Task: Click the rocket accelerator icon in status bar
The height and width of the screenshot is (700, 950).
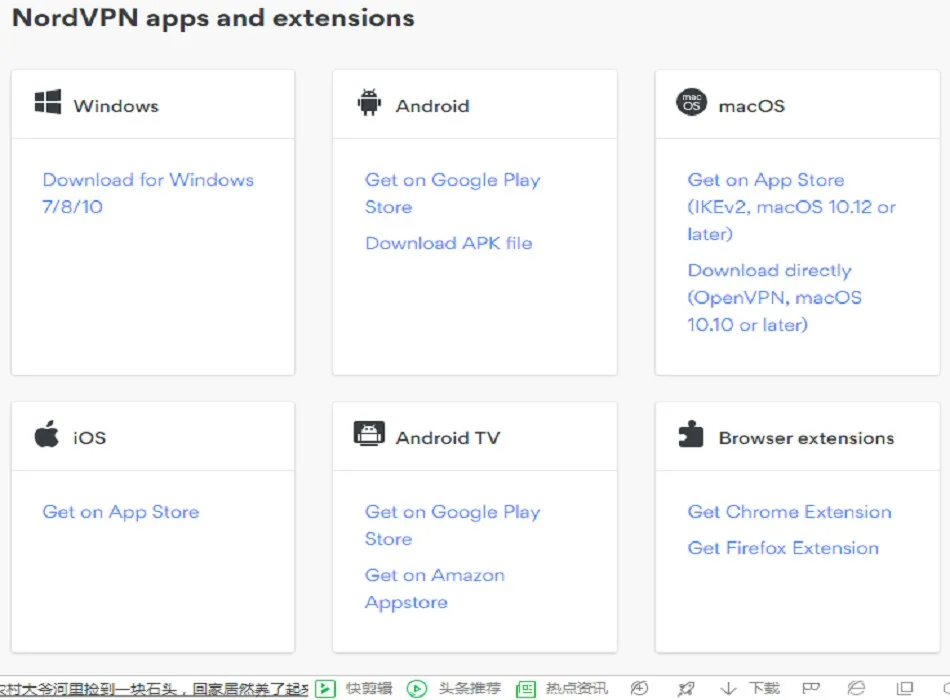Action: point(686,688)
